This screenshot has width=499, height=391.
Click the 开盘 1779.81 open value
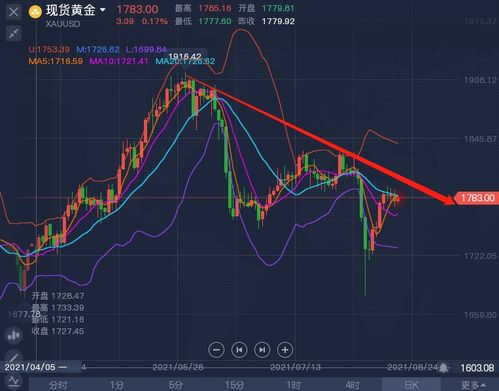click(x=266, y=8)
